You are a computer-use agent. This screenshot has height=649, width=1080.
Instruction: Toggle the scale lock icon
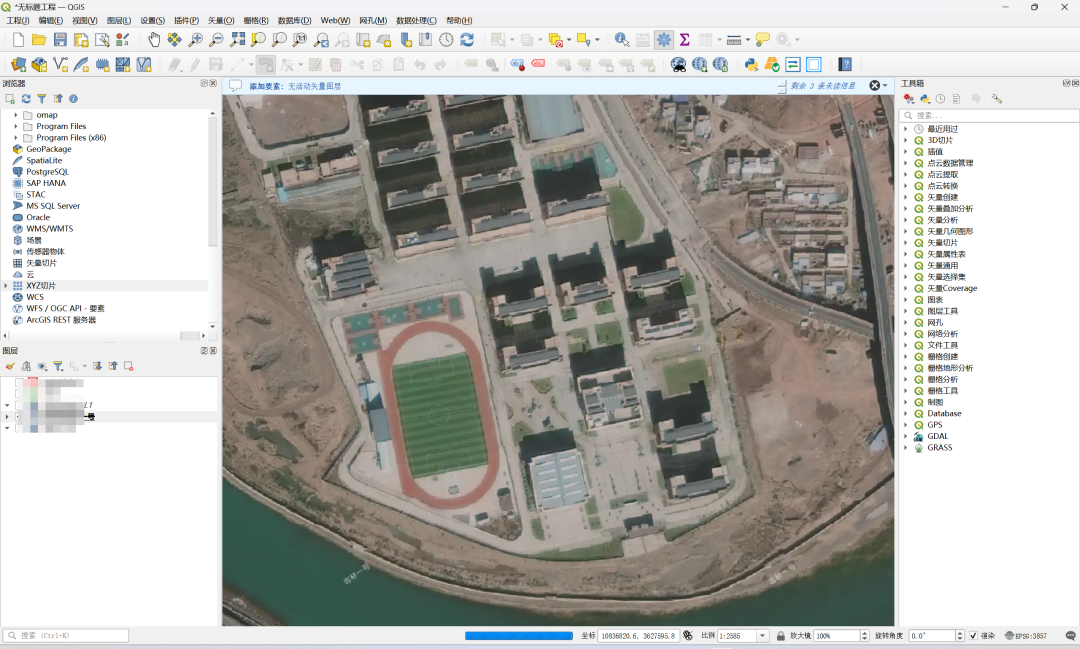780,636
